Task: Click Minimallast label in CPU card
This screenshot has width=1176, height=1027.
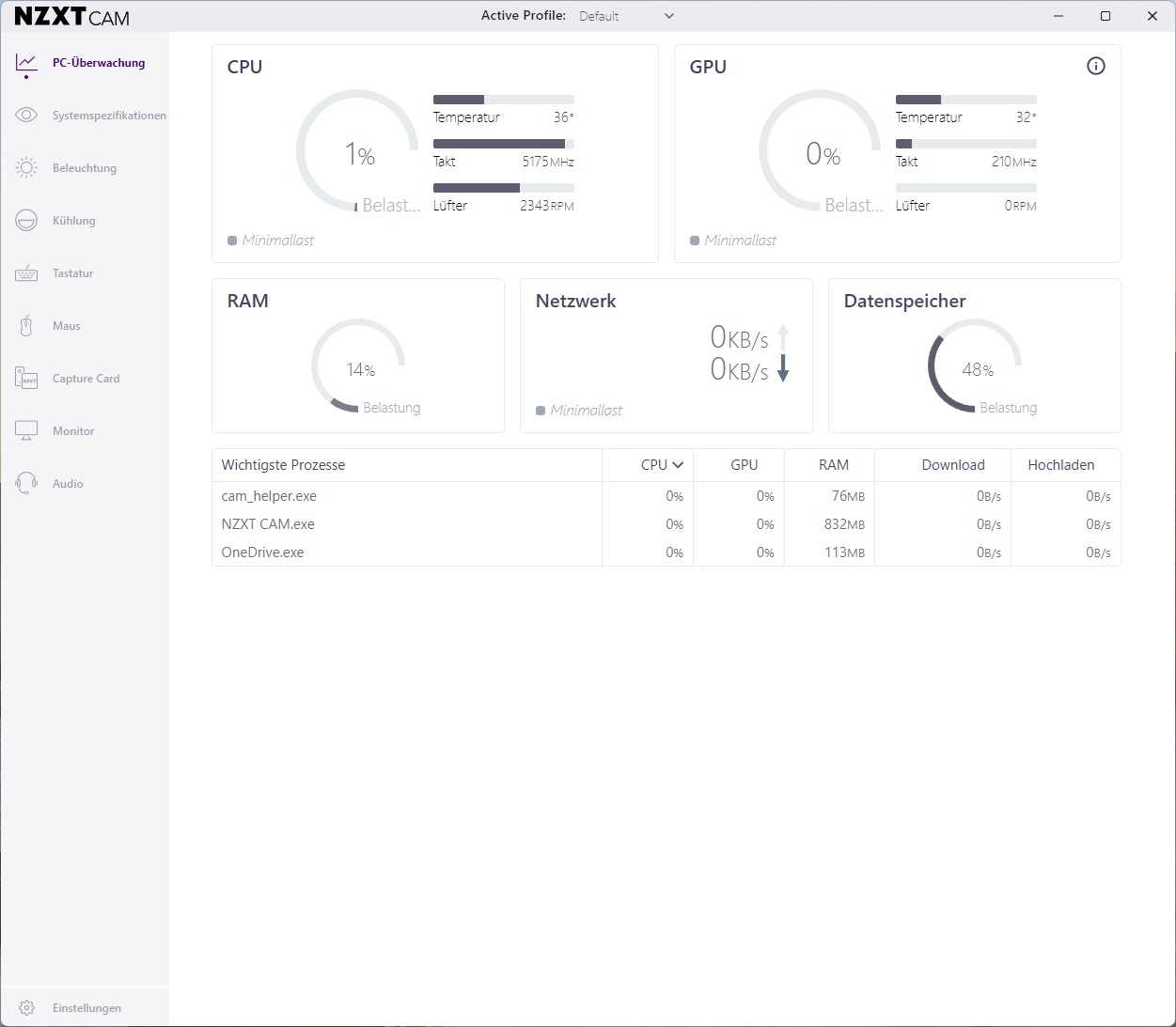Action: pyautogui.click(x=278, y=241)
